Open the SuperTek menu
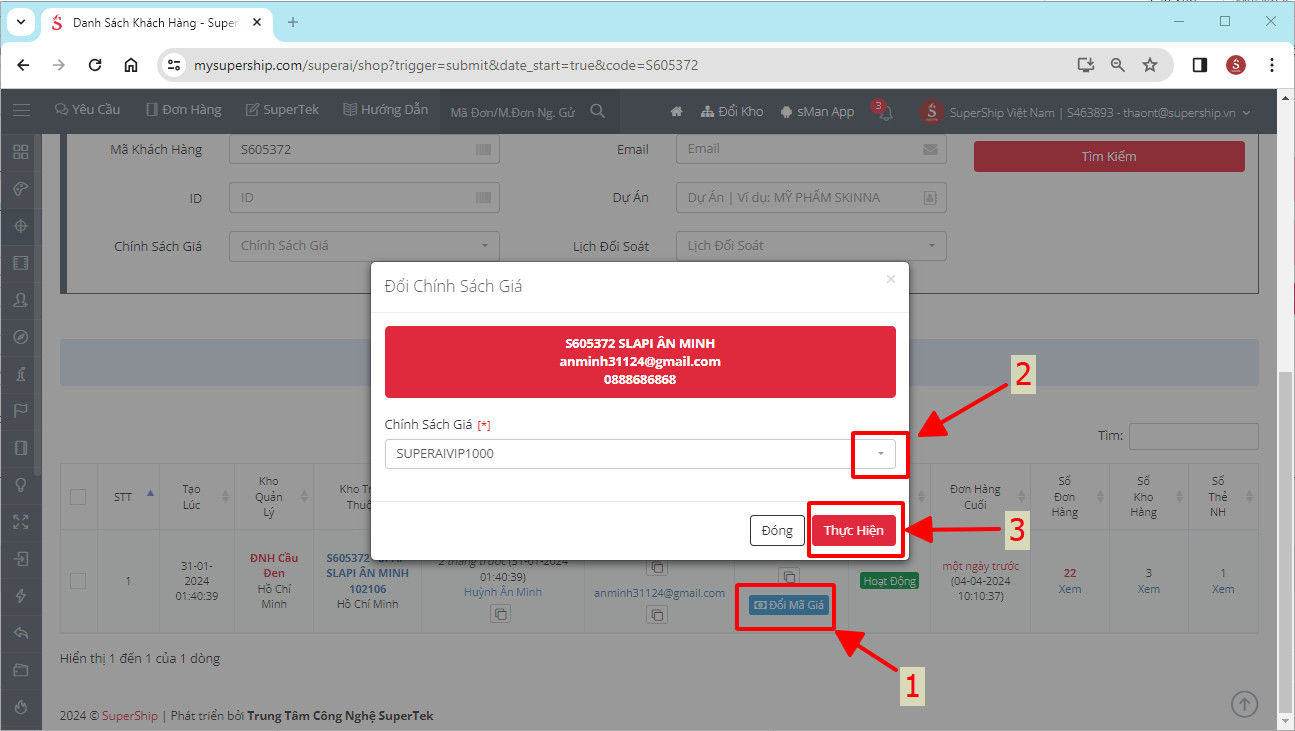1295x731 pixels. pos(282,110)
